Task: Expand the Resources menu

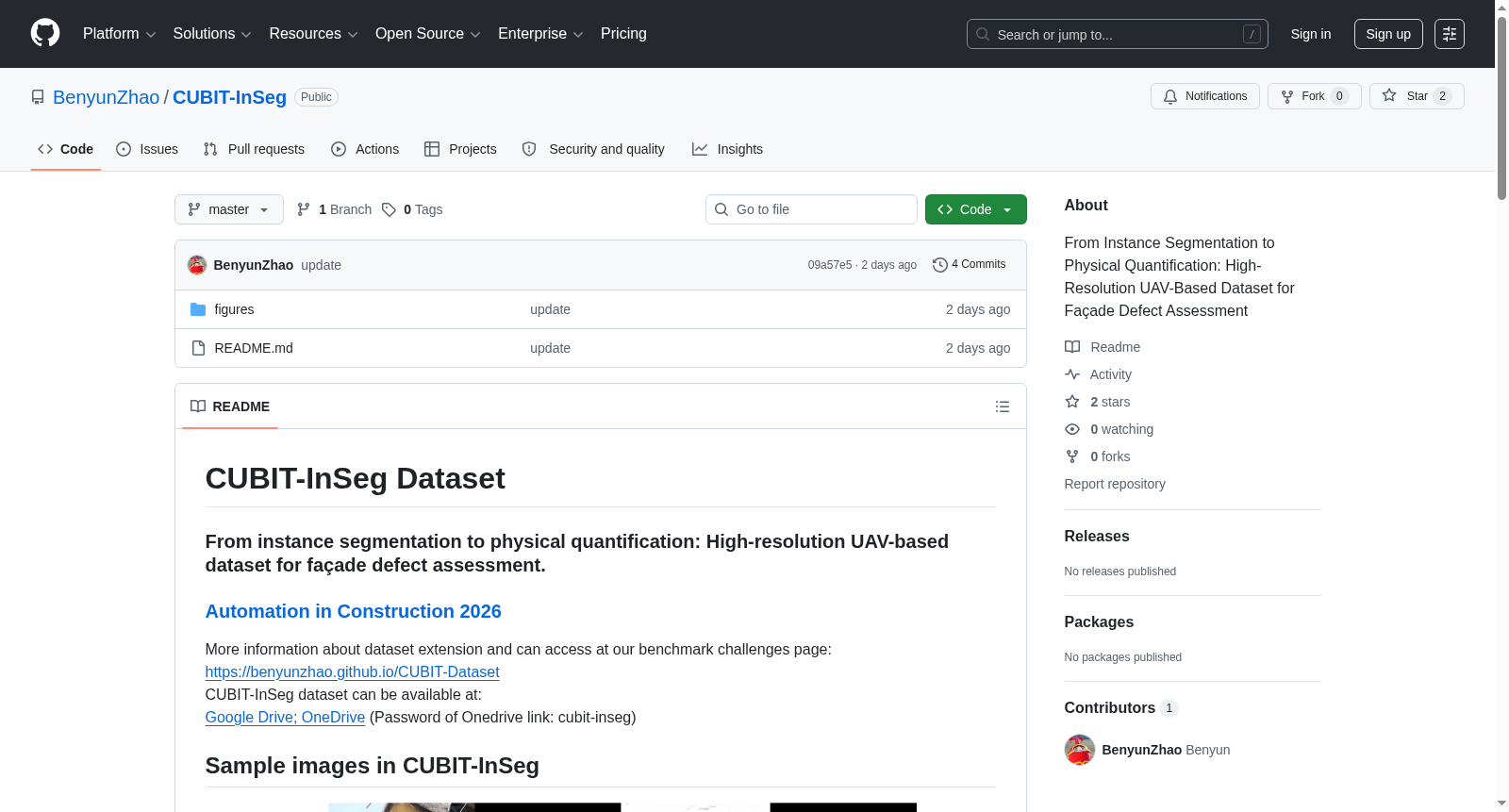Action: [313, 34]
